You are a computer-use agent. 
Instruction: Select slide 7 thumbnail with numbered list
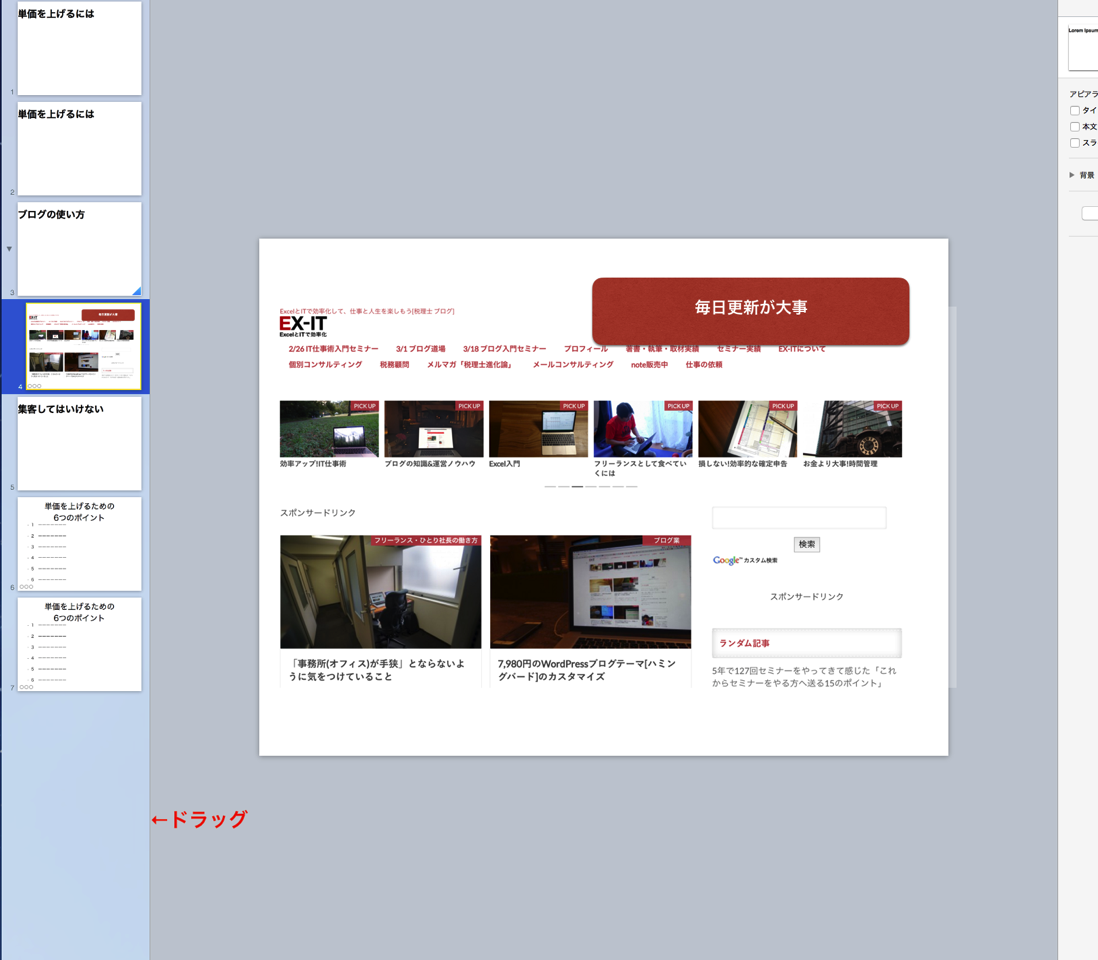coord(79,644)
